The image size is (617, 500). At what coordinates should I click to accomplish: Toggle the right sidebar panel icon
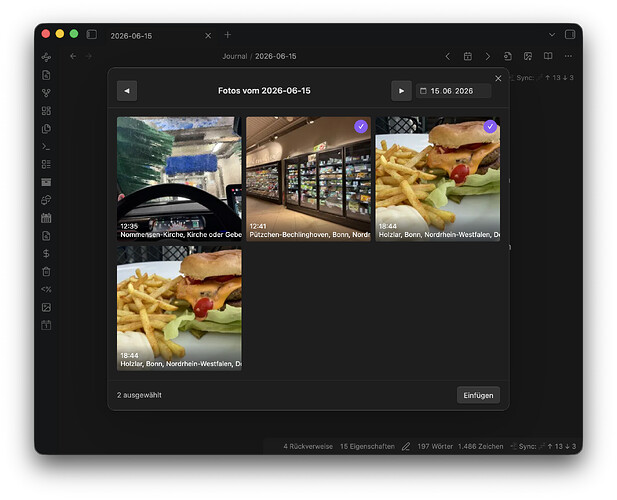coord(570,35)
